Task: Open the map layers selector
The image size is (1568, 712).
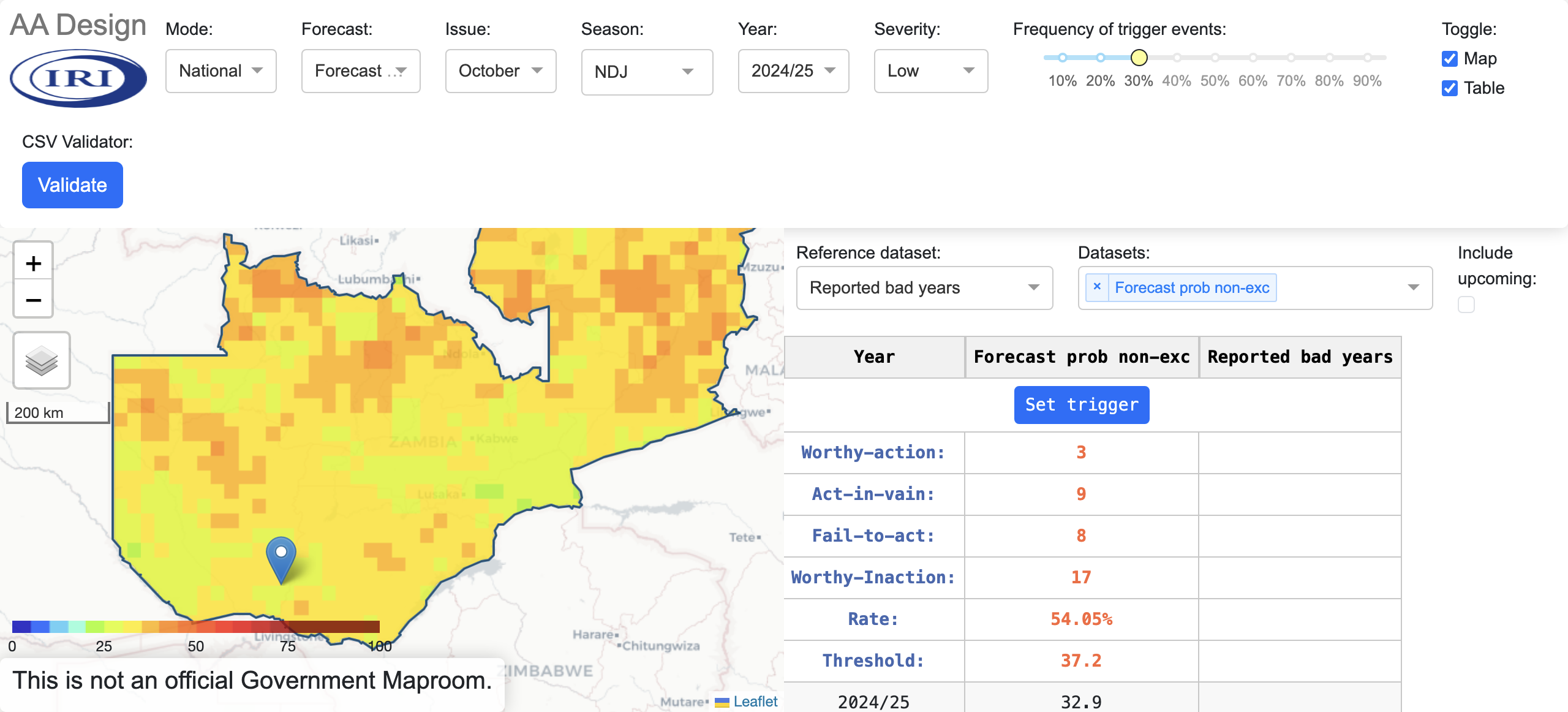Action: click(42, 360)
